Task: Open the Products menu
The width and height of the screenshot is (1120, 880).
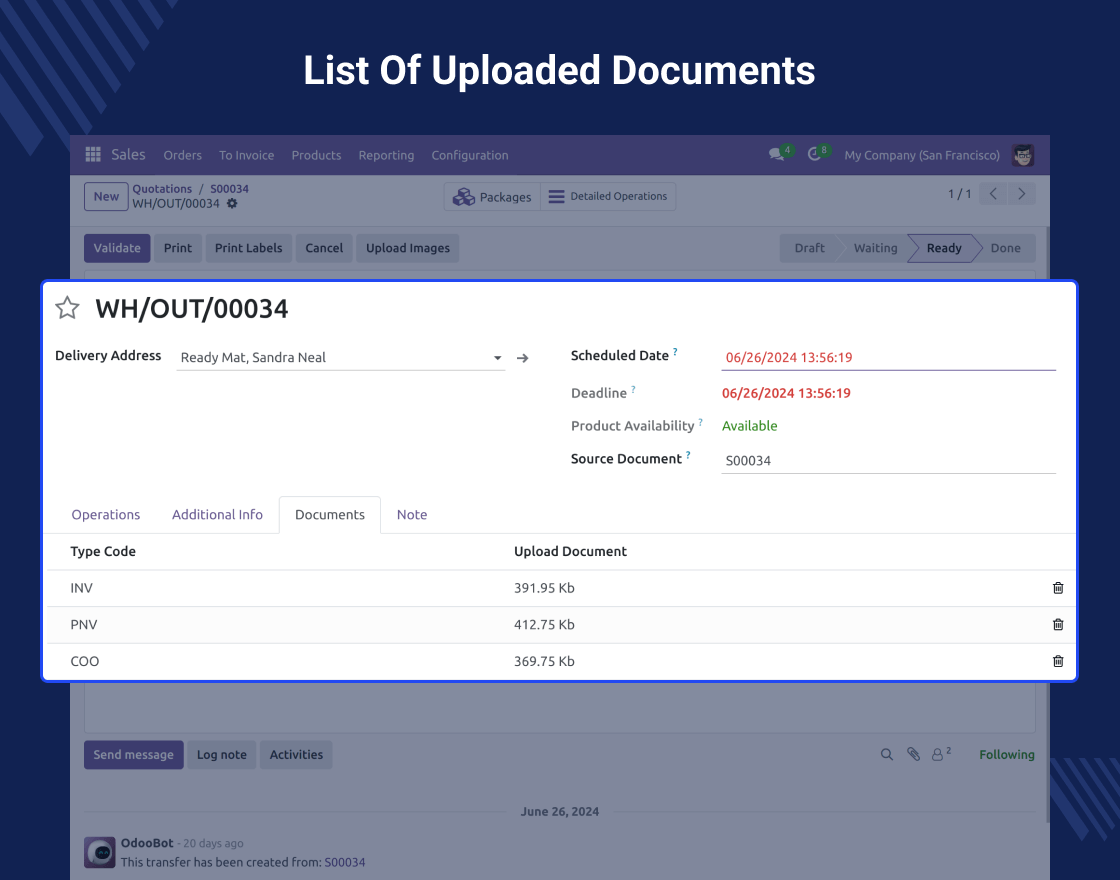Action: tap(316, 155)
